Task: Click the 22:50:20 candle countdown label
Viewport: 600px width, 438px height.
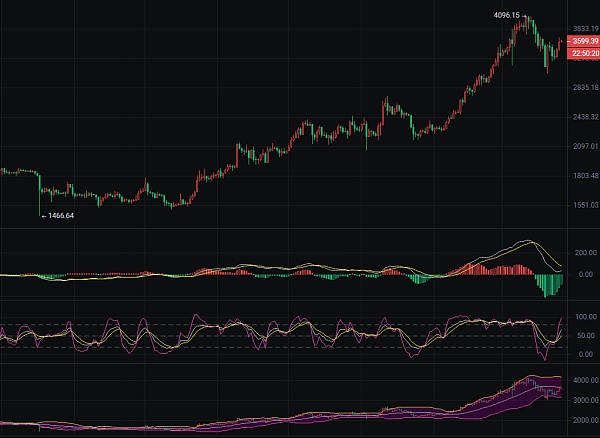Action: coord(585,53)
